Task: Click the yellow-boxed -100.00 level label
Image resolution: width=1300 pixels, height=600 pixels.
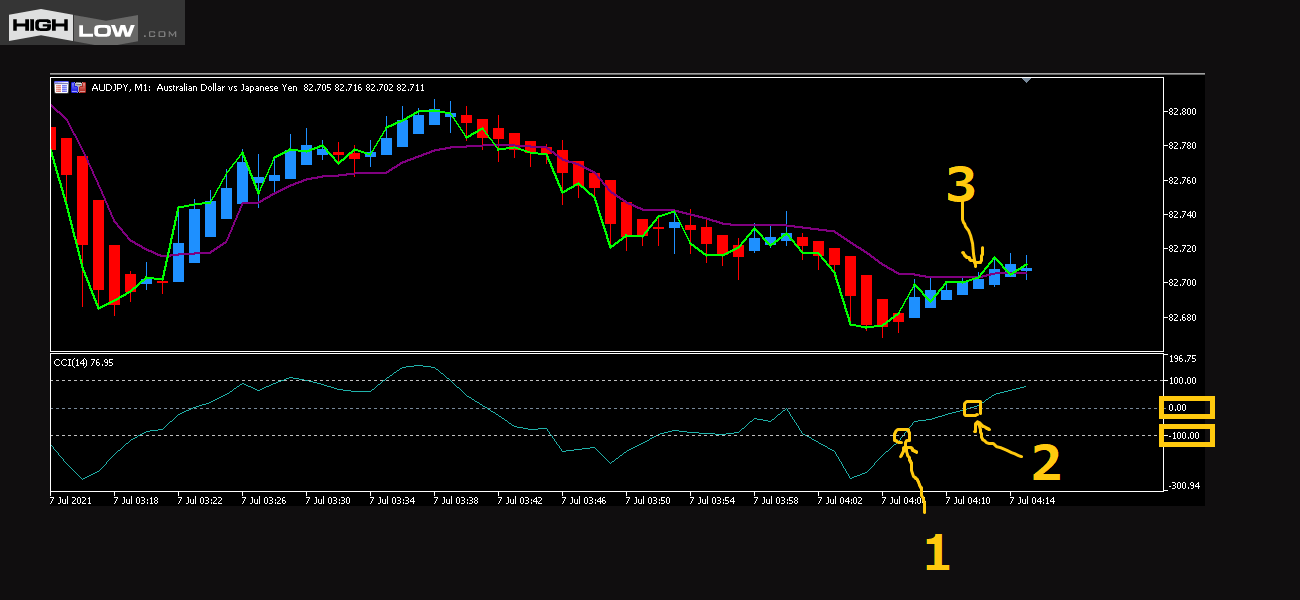Action: [1186, 436]
